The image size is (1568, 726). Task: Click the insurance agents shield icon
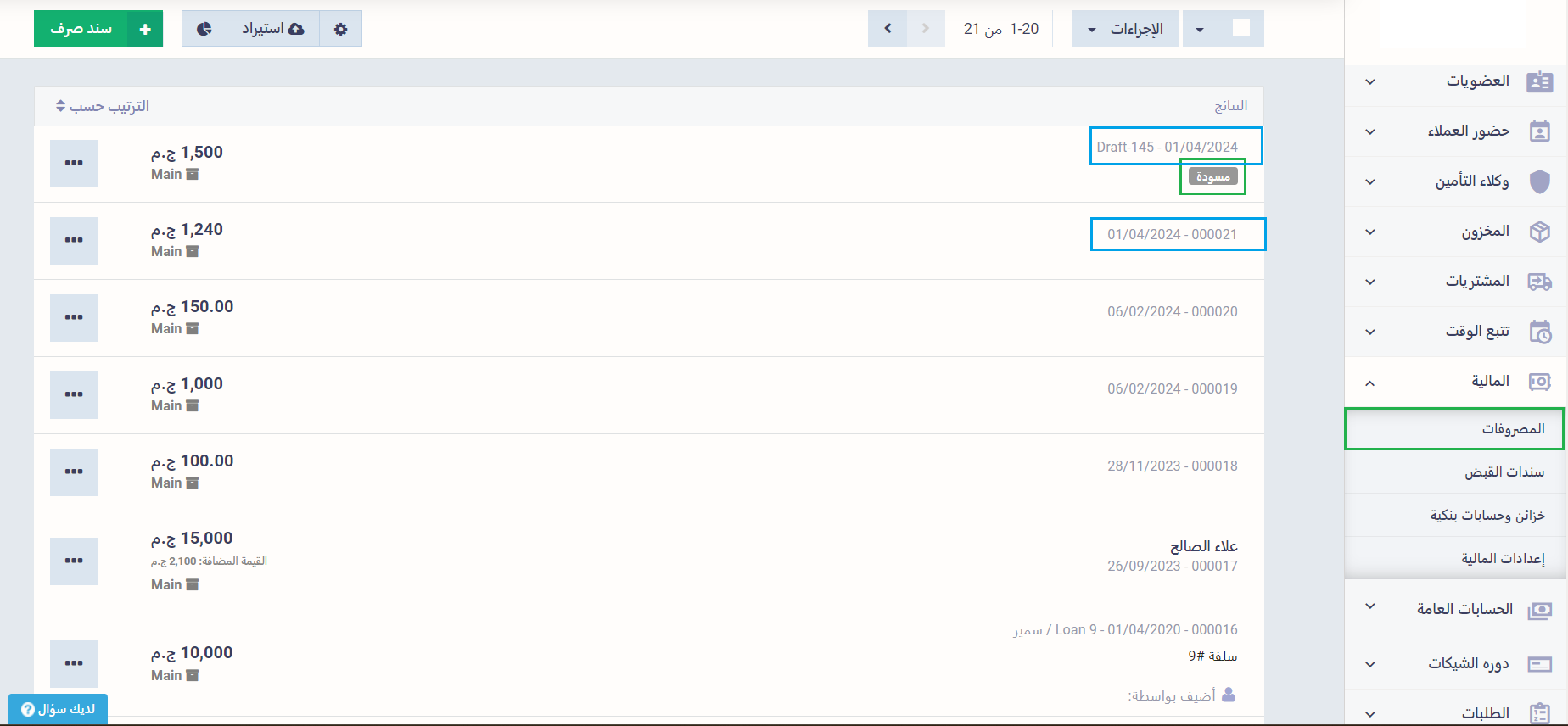point(1539,181)
